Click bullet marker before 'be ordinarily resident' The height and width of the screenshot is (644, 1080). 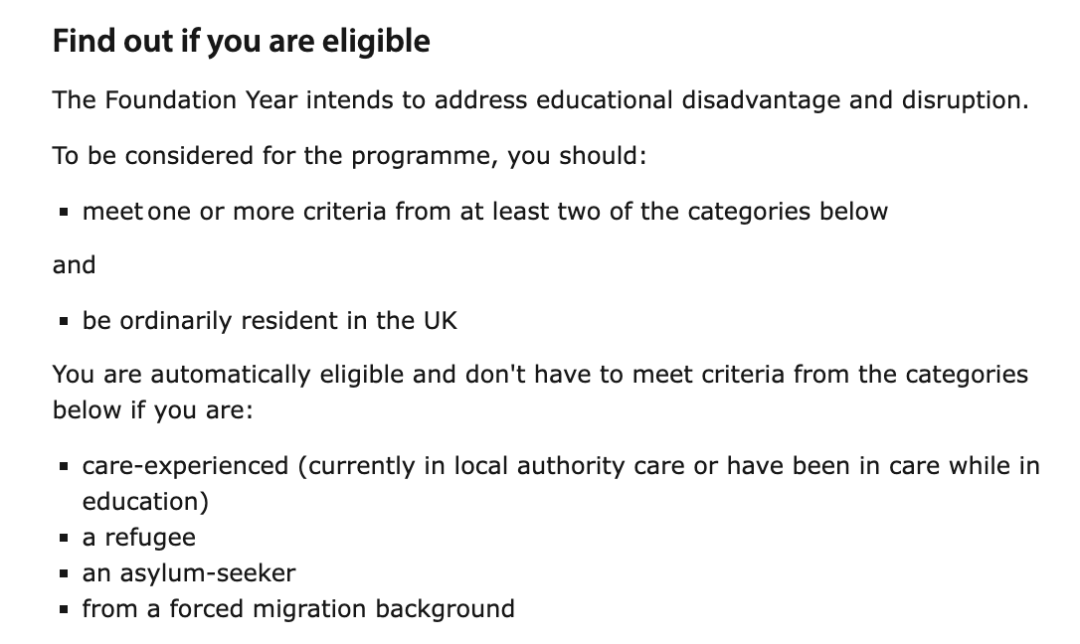pyautogui.click(x=64, y=321)
